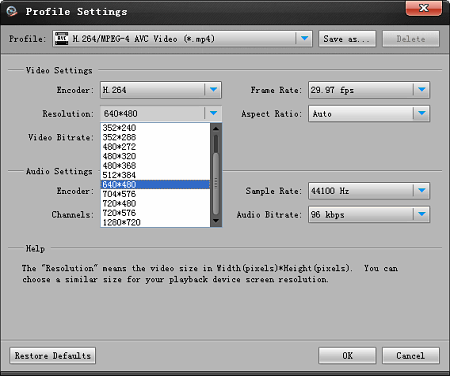Screen dimensions: 450x376
Task: Open the Audio Bitrate 96 kbps dropdown
Action: [422, 214]
